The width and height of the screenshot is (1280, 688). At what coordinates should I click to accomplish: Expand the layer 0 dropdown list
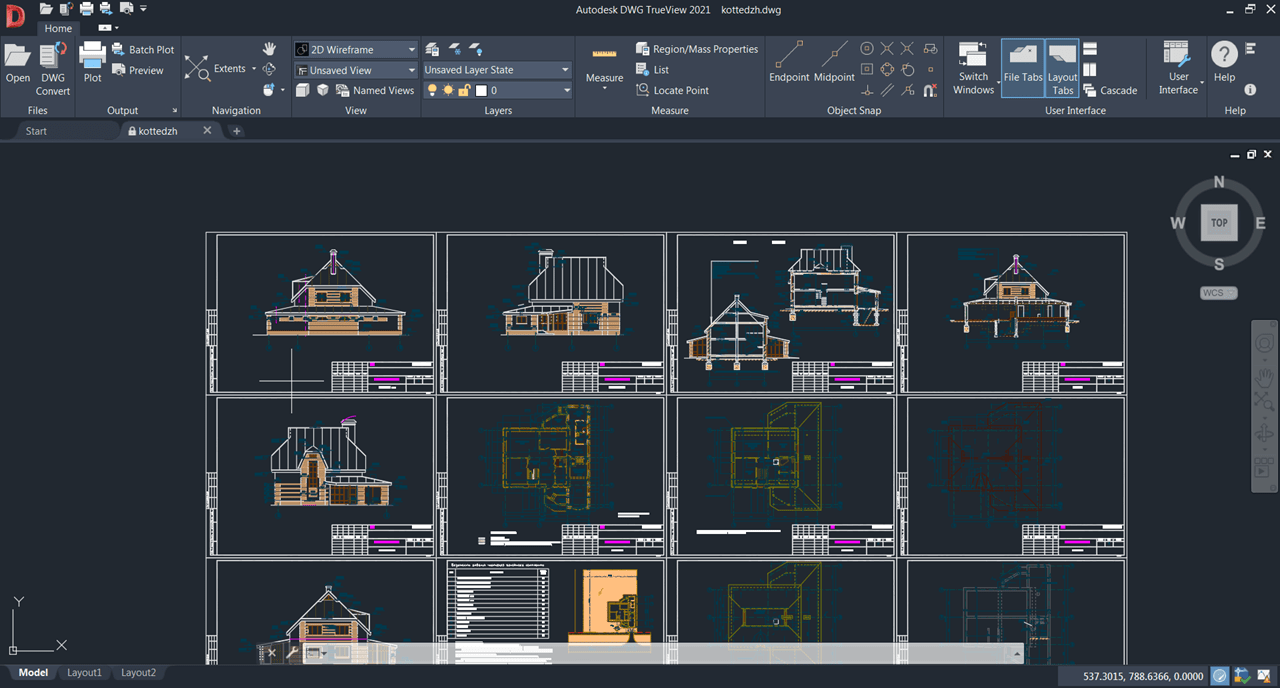pyautogui.click(x=566, y=90)
